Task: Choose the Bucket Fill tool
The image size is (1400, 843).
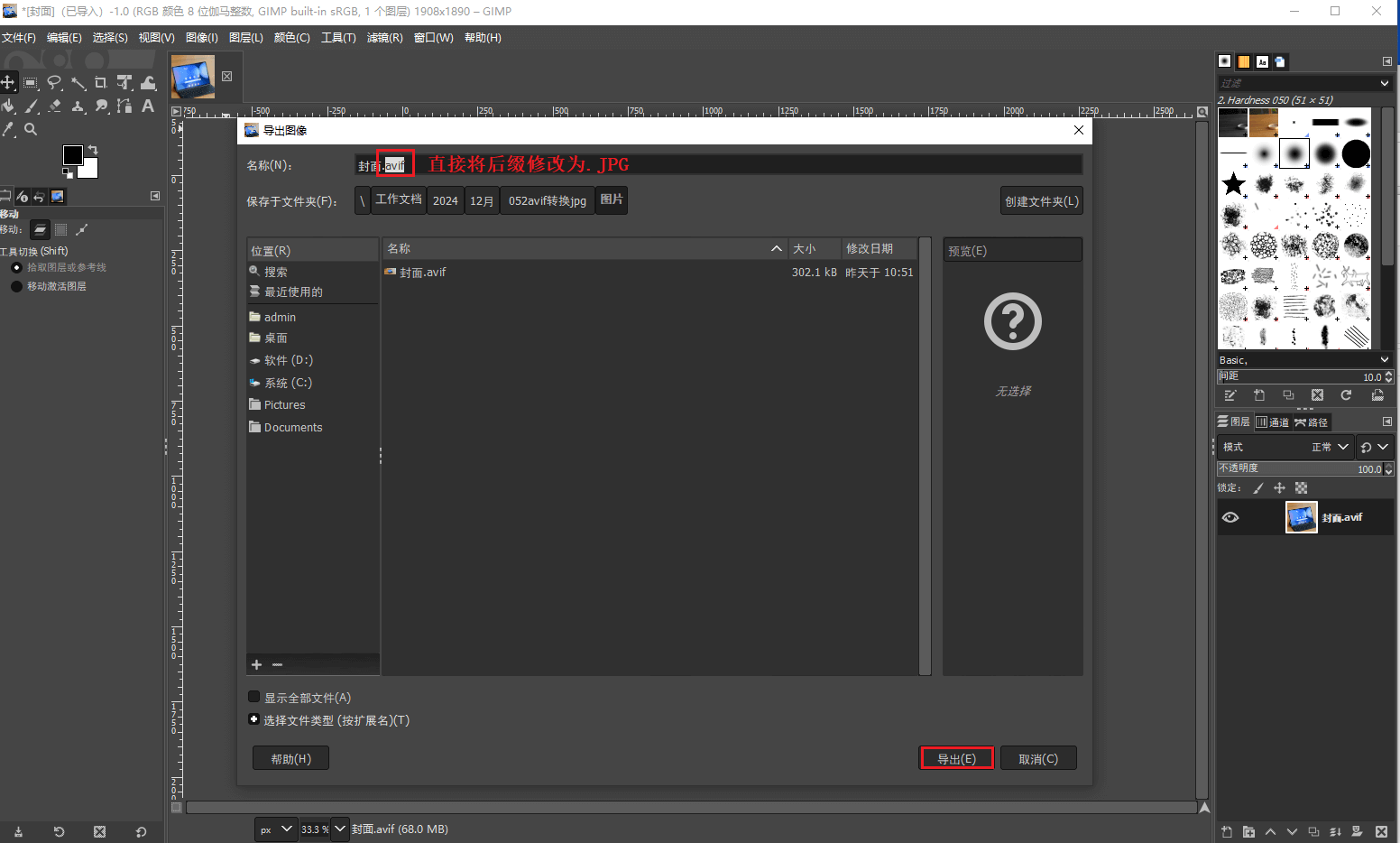Action: (8, 107)
